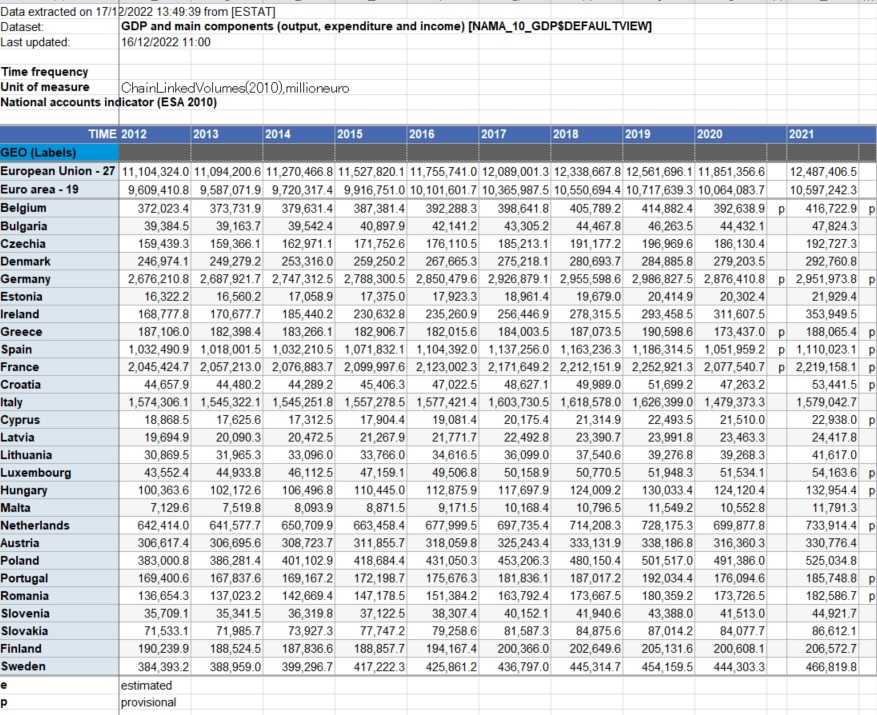Image resolution: width=877 pixels, height=715 pixels.
Task: Select the provisional legend cell
Action: [149, 703]
